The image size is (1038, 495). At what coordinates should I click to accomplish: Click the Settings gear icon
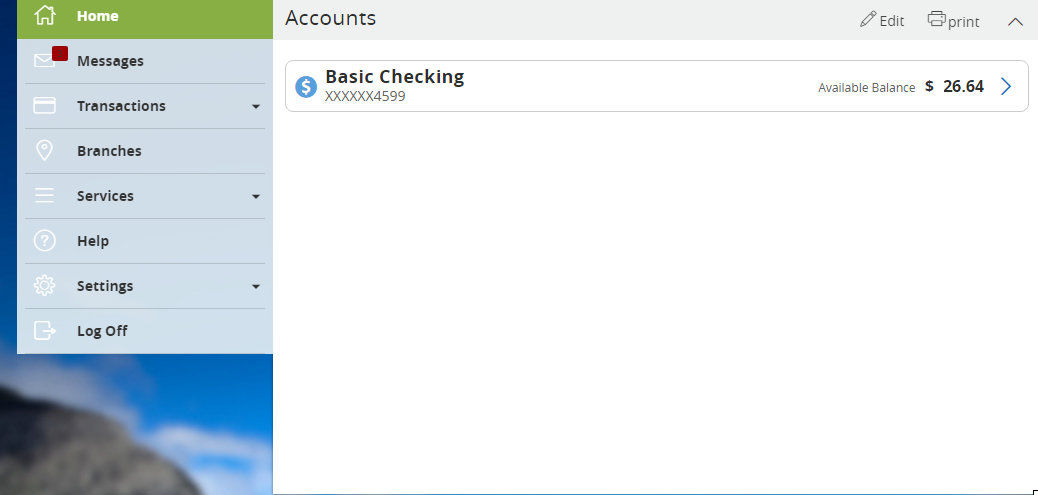point(44,286)
